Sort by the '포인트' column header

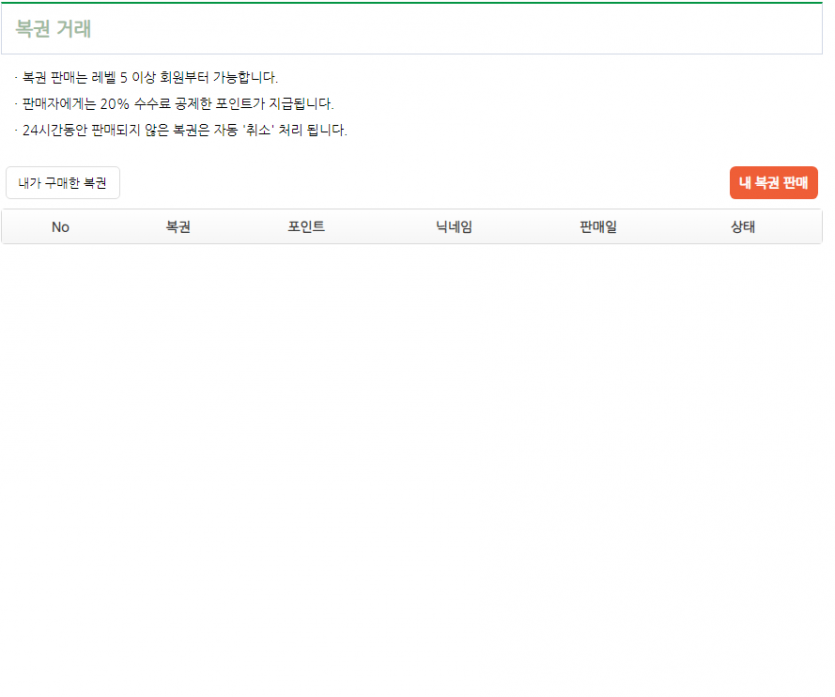[306, 227]
